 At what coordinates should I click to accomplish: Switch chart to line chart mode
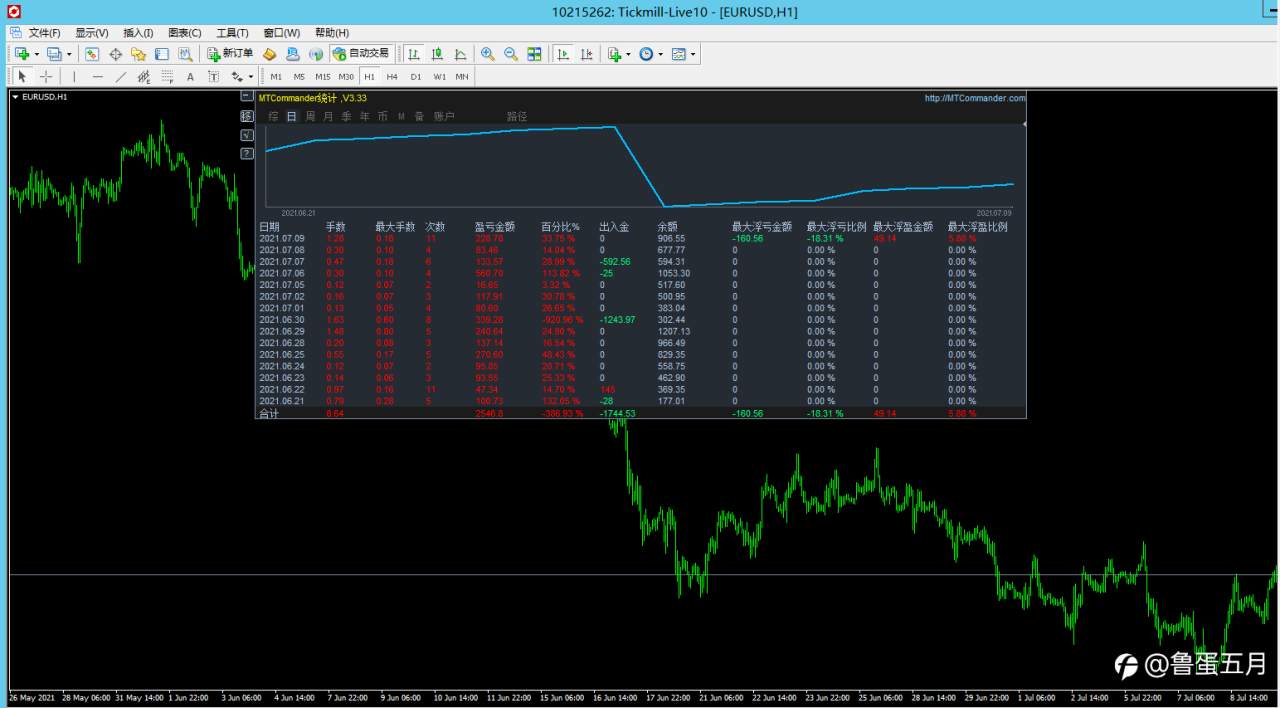pyautogui.click(x=461, y=54)
